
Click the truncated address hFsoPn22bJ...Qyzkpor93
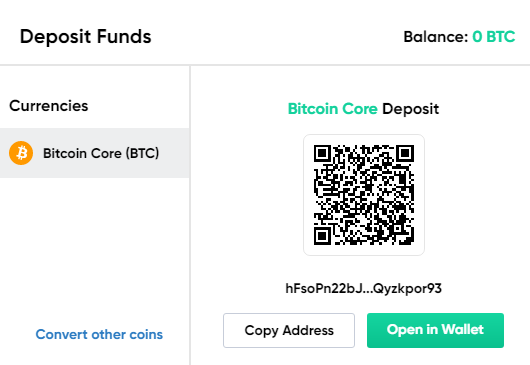(364, 288)
